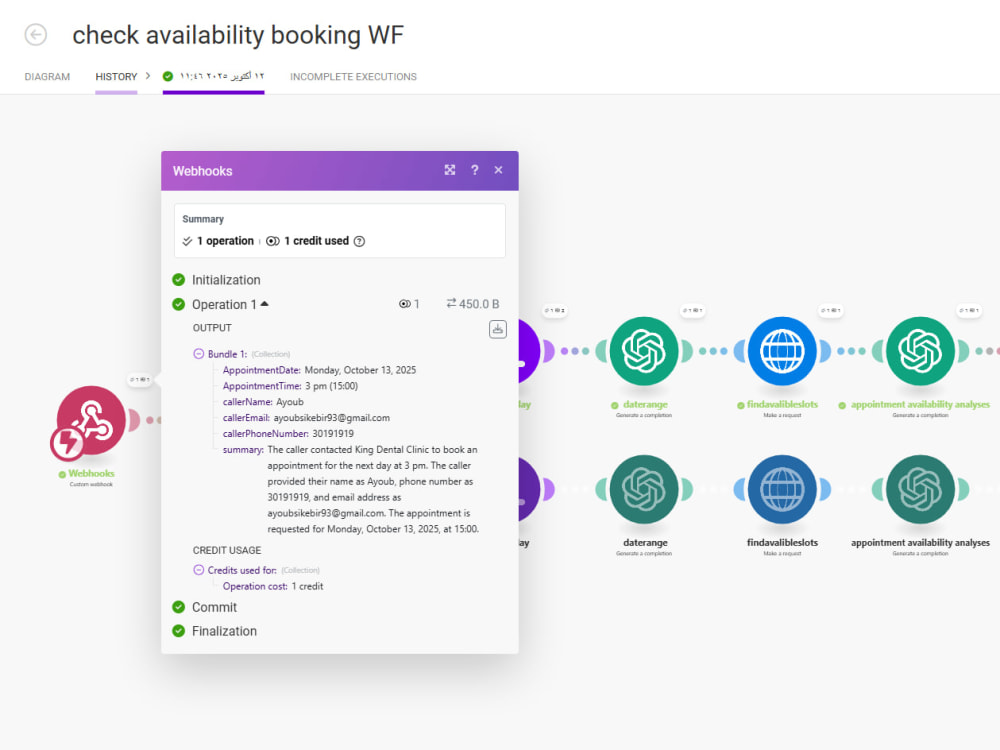Select the lower appointment availability analyses module
This screenshot has width=1000, height=750.
pos(920,489)
